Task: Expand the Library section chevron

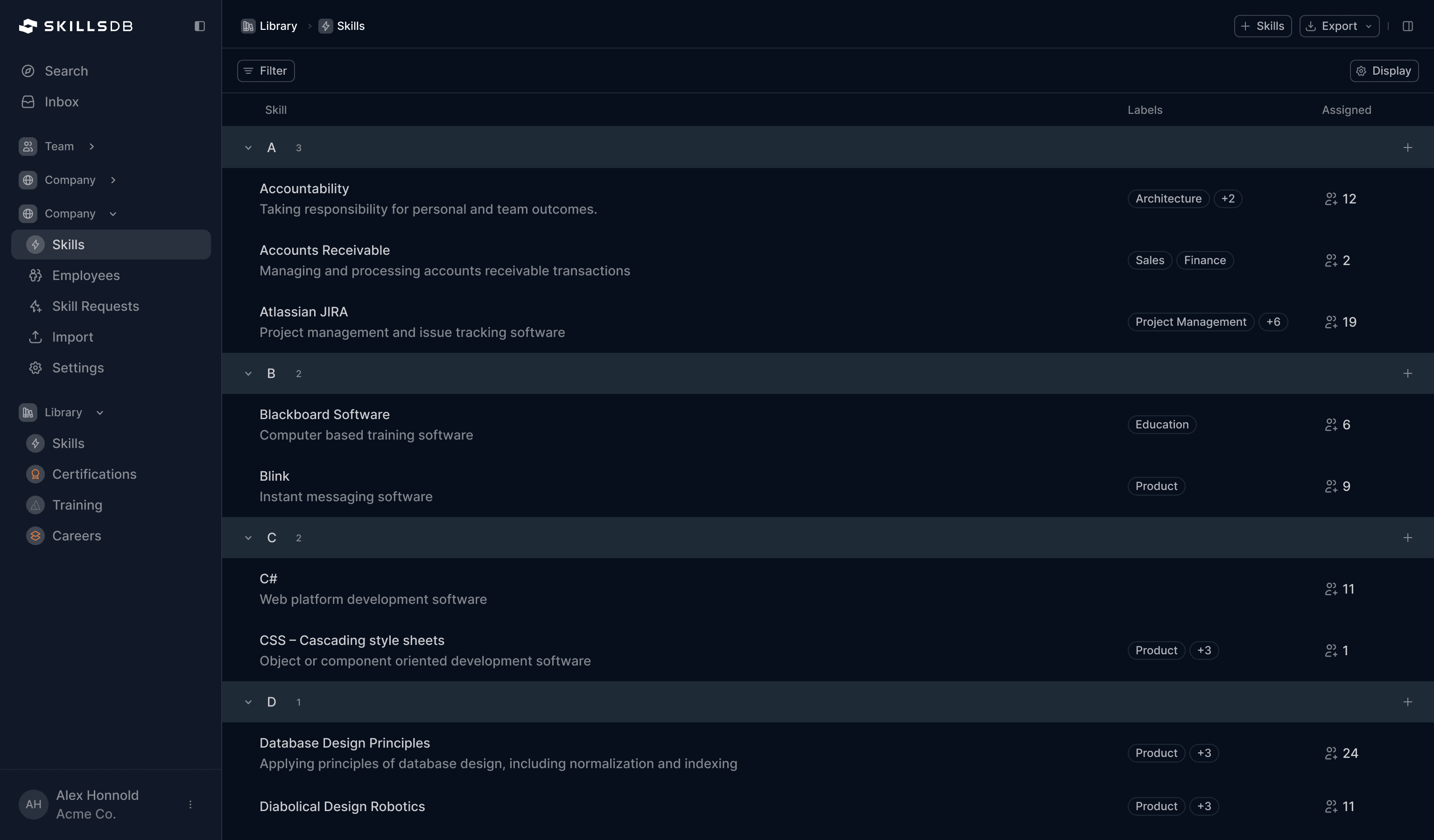Action: 99,412
